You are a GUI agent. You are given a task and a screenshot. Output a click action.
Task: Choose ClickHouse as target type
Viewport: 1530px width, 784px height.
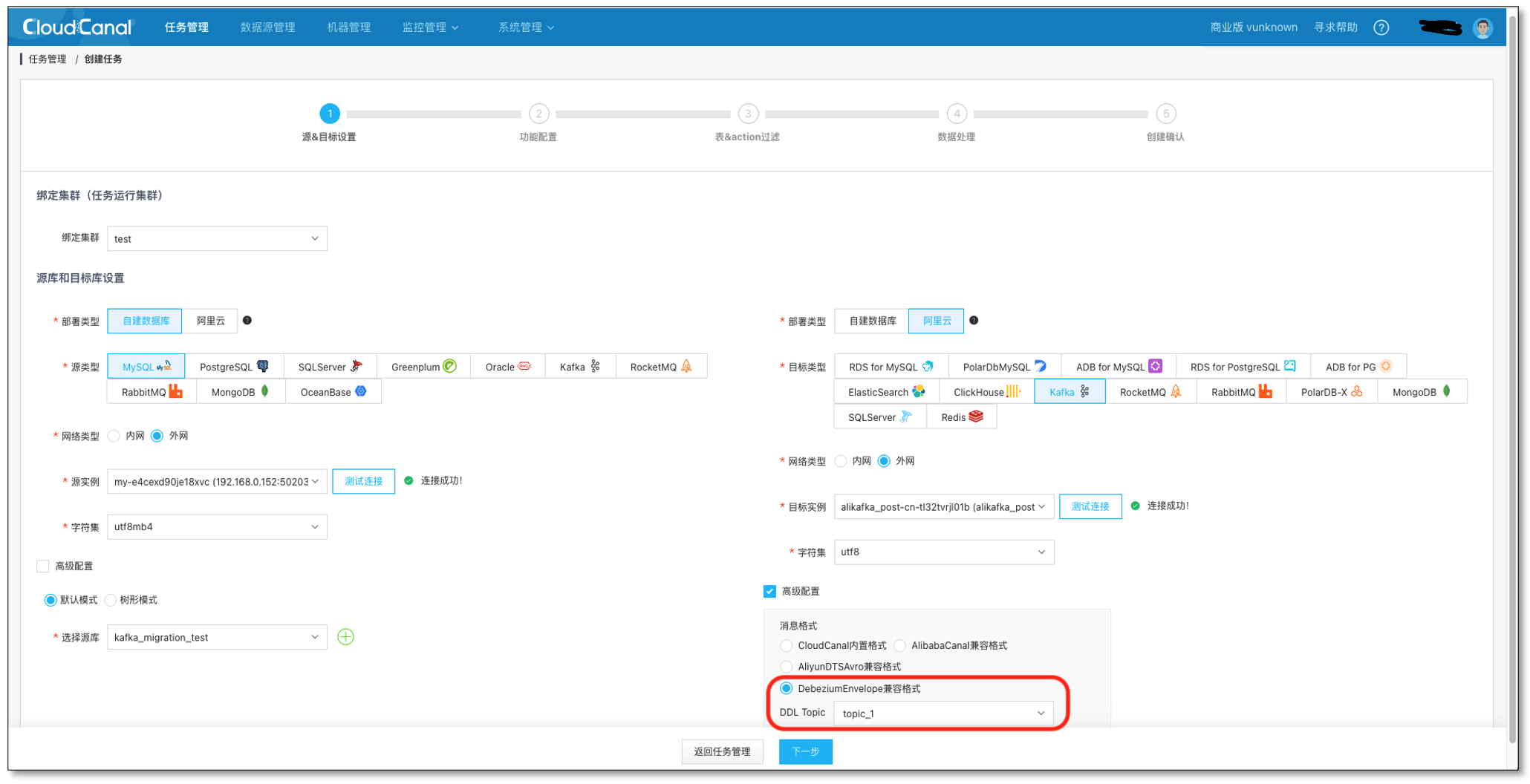click(986, 392)
